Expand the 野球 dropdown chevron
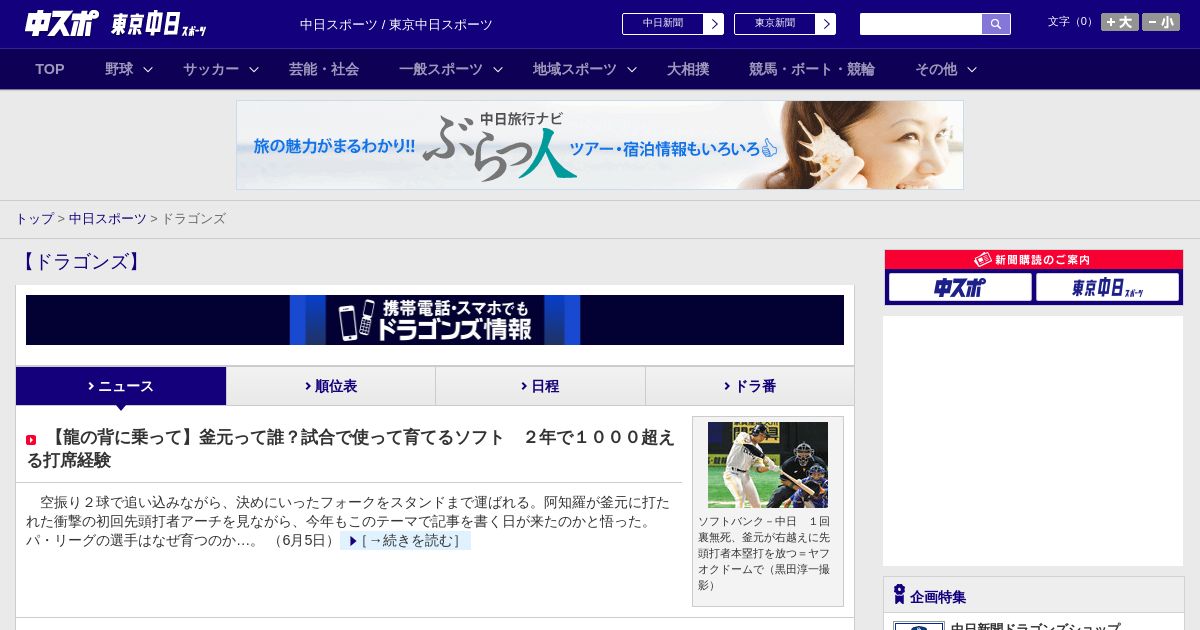The width and height of the screenshot is (1200, 630). pyautogui.click(x=148, y=70)
